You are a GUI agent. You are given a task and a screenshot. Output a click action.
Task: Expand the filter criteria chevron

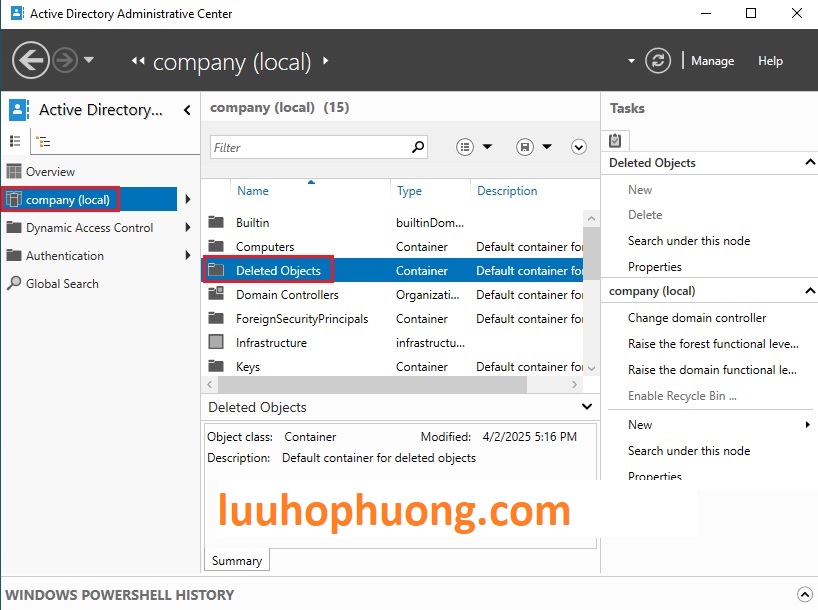(x=578, y=147)
